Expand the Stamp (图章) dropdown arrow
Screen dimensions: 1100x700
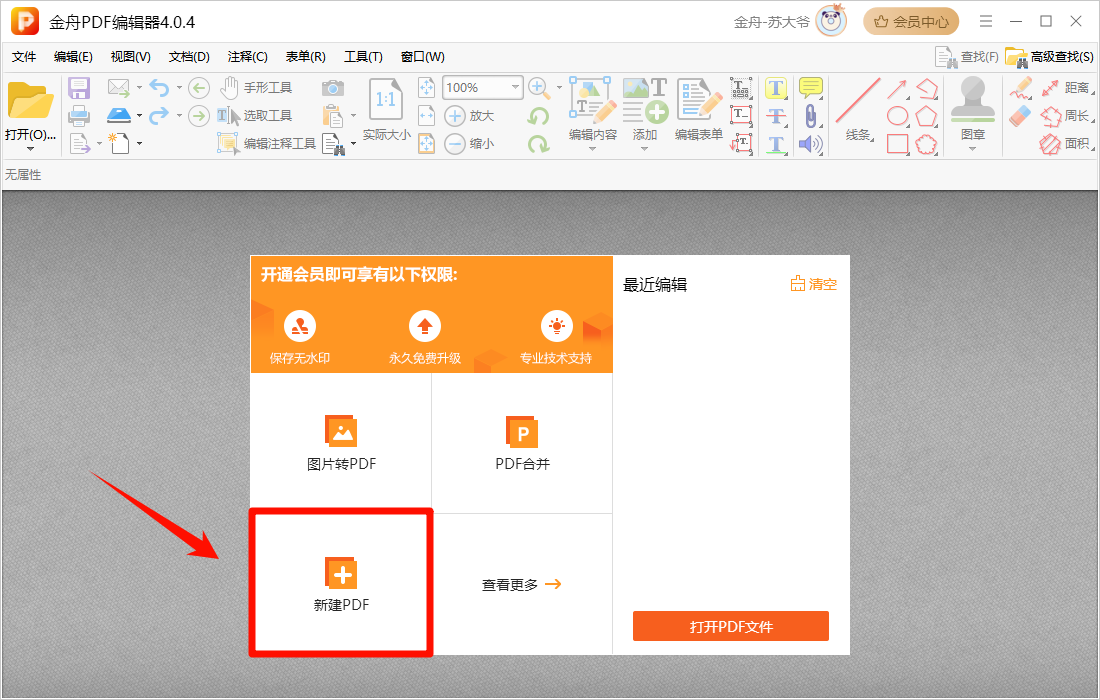pyautogui.click(x=972, y=149)
